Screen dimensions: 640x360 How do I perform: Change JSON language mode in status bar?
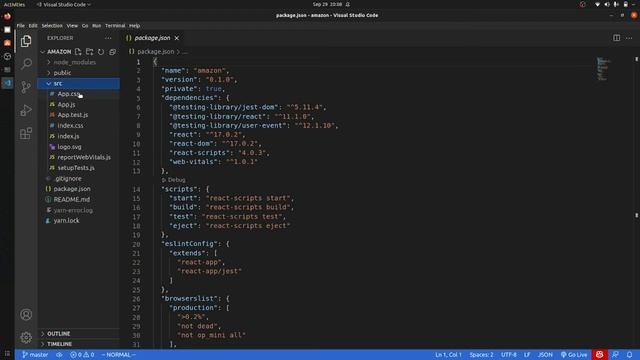coord(545,355)
